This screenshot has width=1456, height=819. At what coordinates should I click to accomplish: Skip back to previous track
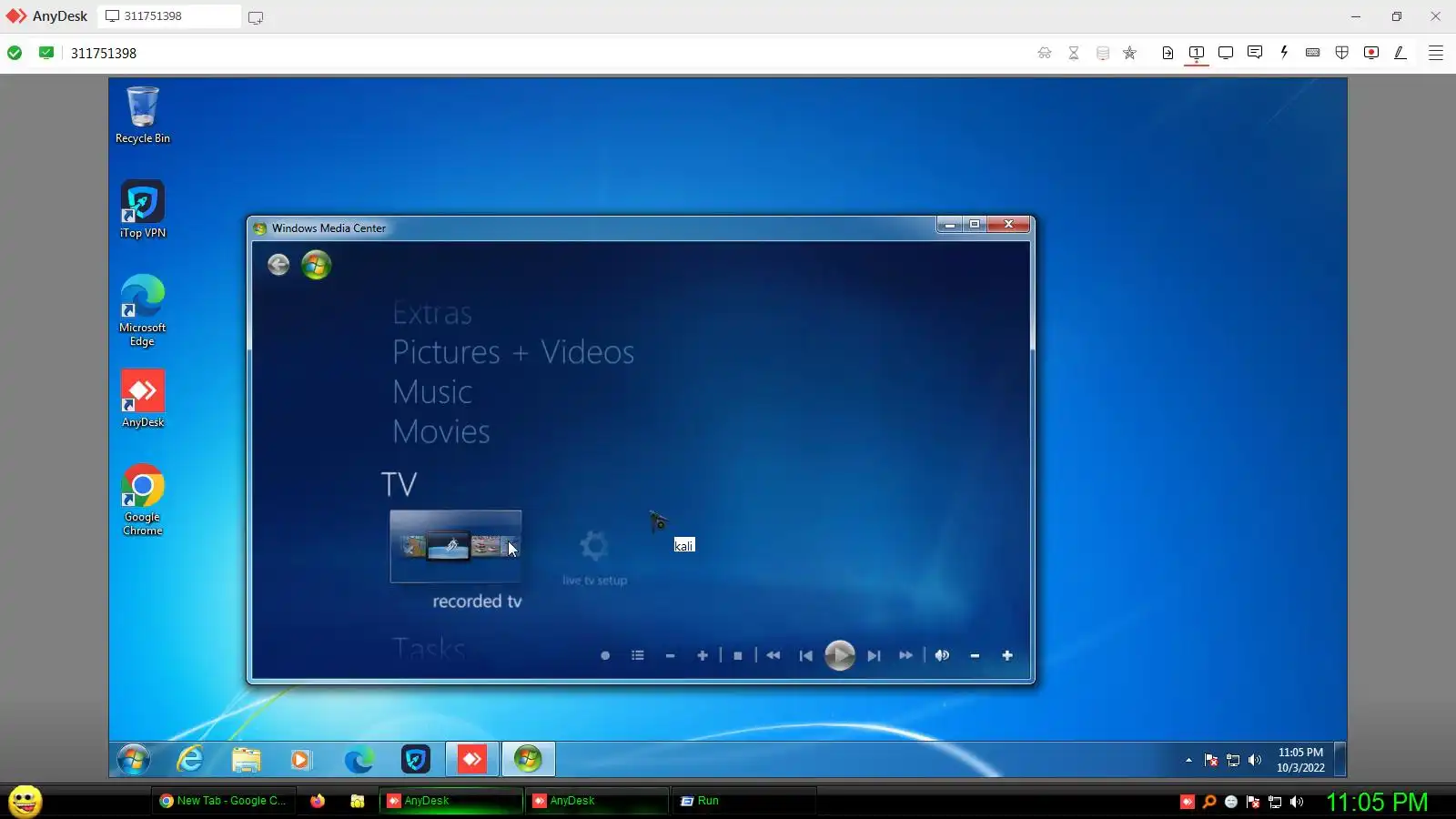(x=805, y=655)
